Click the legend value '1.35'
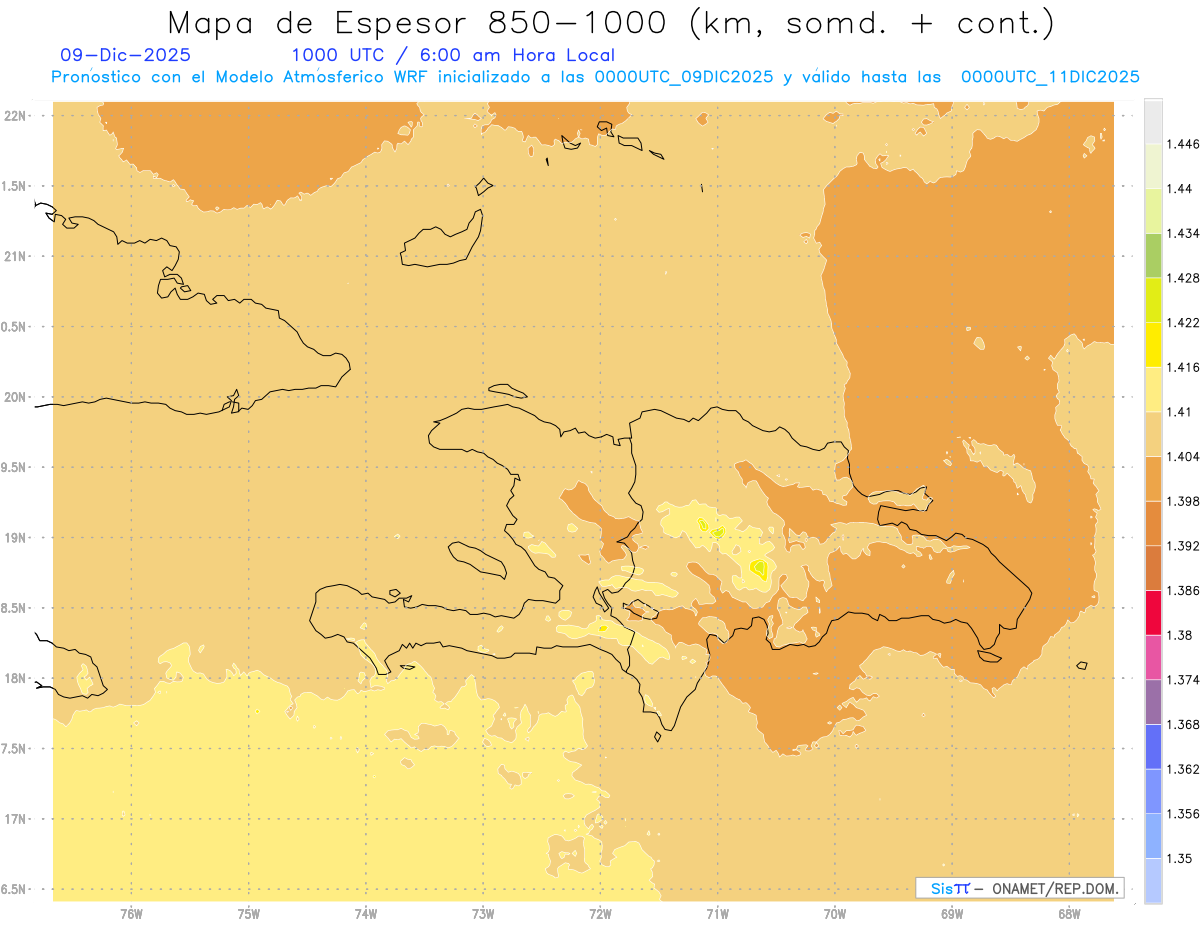The image size is (1200, 927). 1181,858
